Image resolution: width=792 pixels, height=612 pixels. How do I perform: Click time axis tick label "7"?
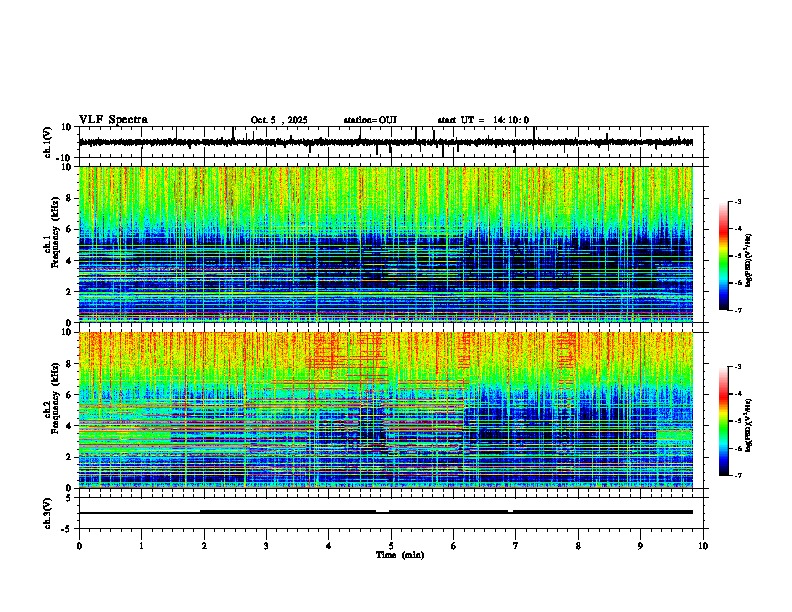click(516, 546)
